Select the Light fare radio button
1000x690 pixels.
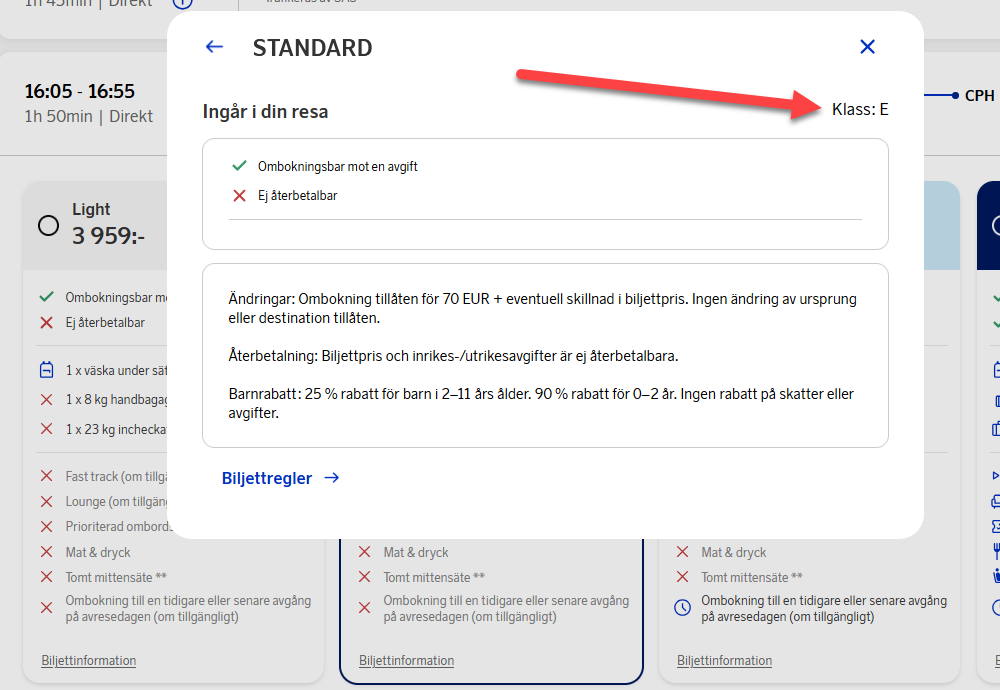(48, 225)
